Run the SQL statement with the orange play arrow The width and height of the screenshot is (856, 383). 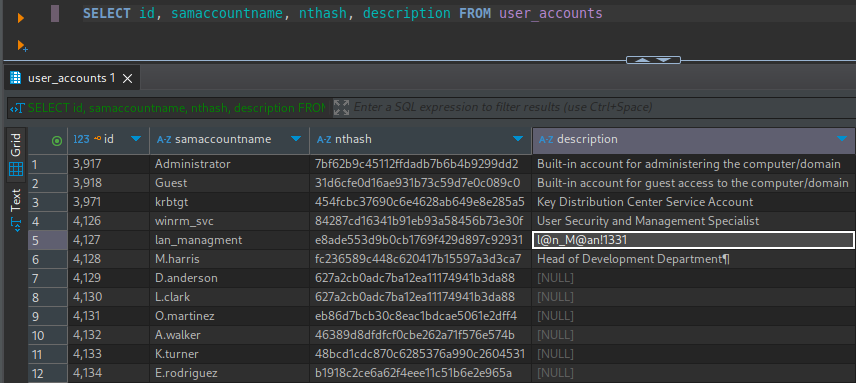pyautogui.click(x=21, y=18)
